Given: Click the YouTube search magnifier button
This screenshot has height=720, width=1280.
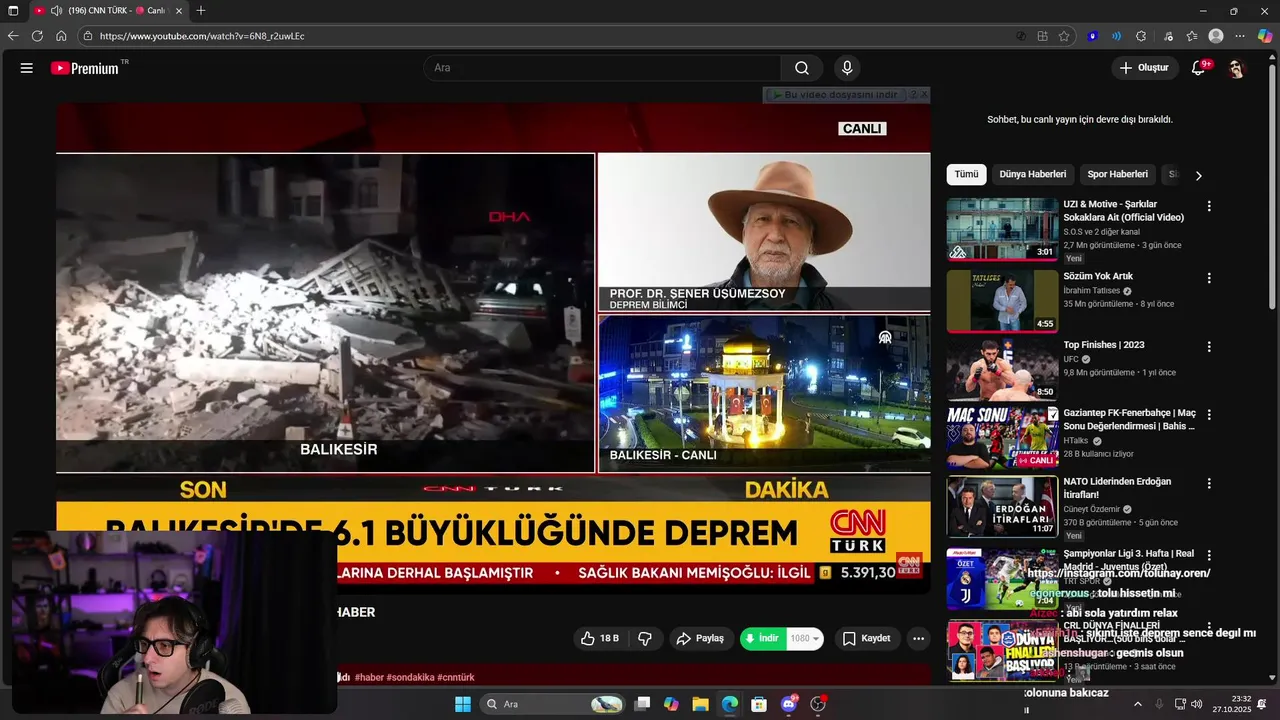Looking at the screenshot, I should 802,68.
